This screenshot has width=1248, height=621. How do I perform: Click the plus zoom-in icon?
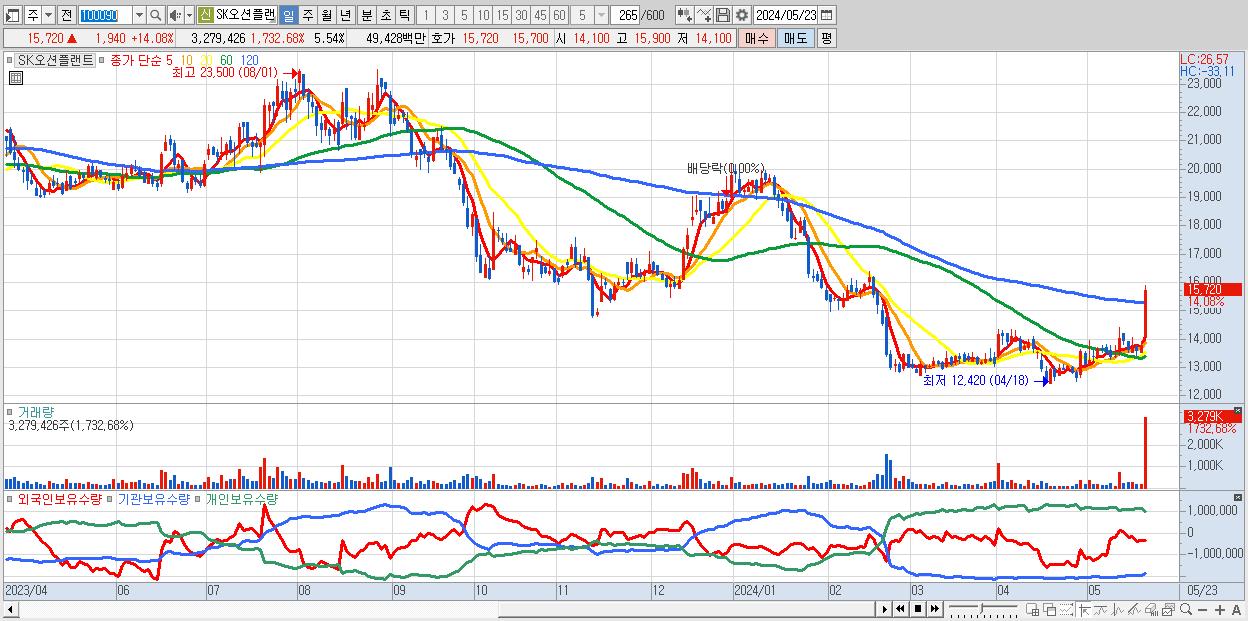point(1220,610)
